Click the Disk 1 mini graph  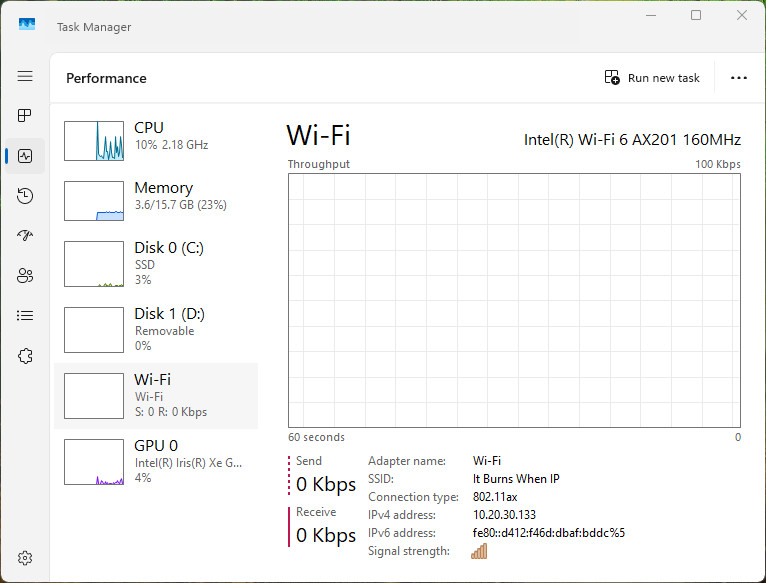tap(94, 330)
